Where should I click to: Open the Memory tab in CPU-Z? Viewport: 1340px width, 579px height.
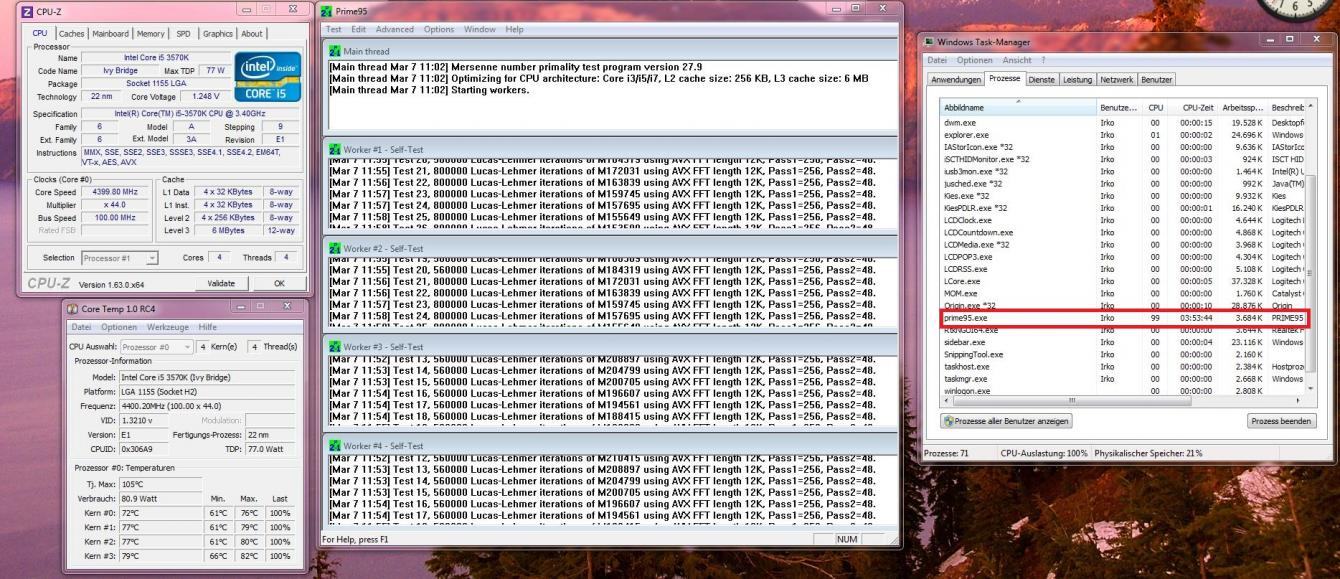point(151,34)
